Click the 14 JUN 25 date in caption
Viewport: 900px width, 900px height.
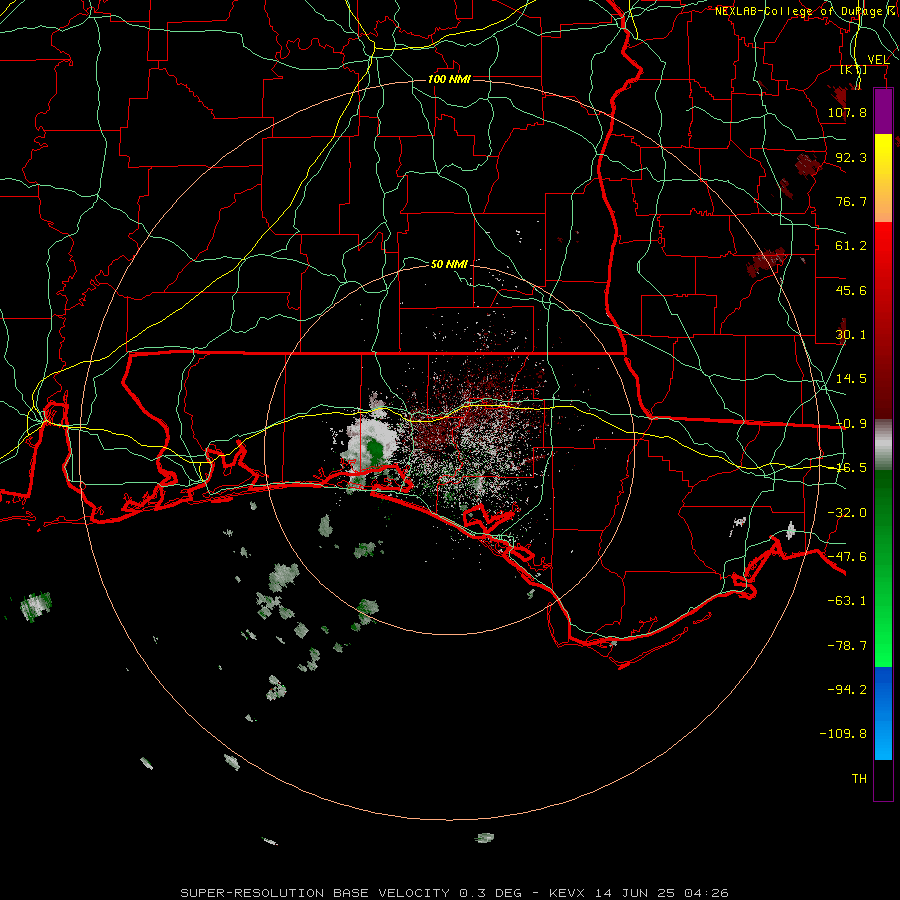[636, 893]
